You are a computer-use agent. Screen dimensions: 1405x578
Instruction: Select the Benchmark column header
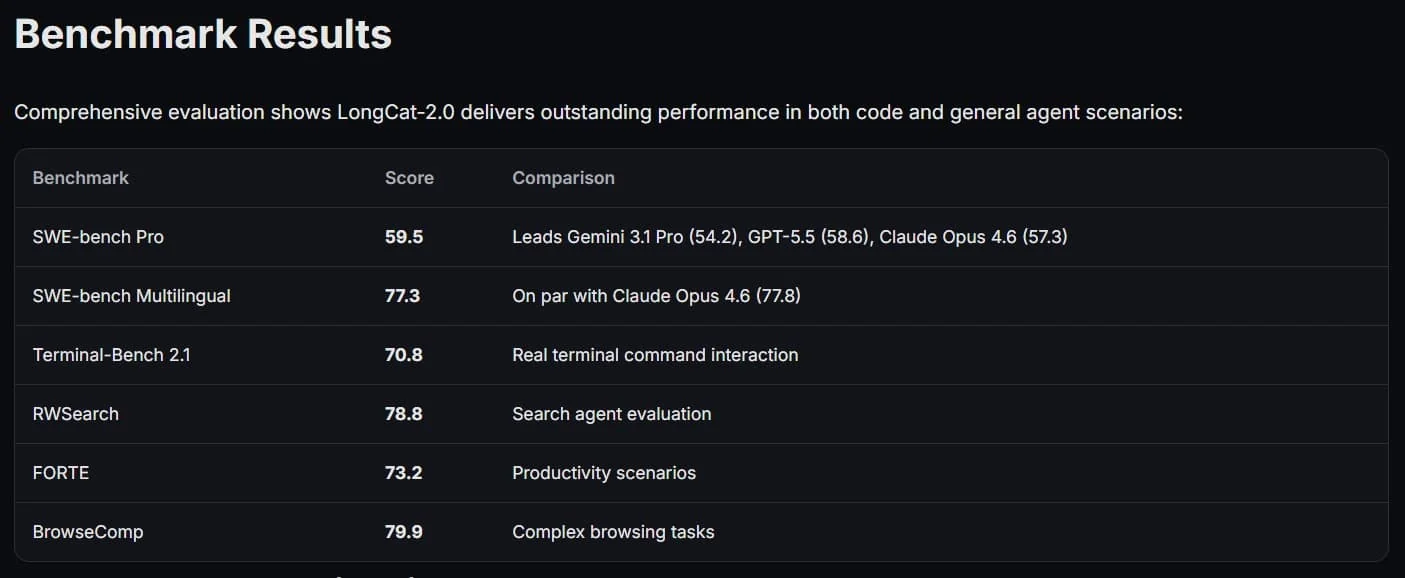[81, 178]
